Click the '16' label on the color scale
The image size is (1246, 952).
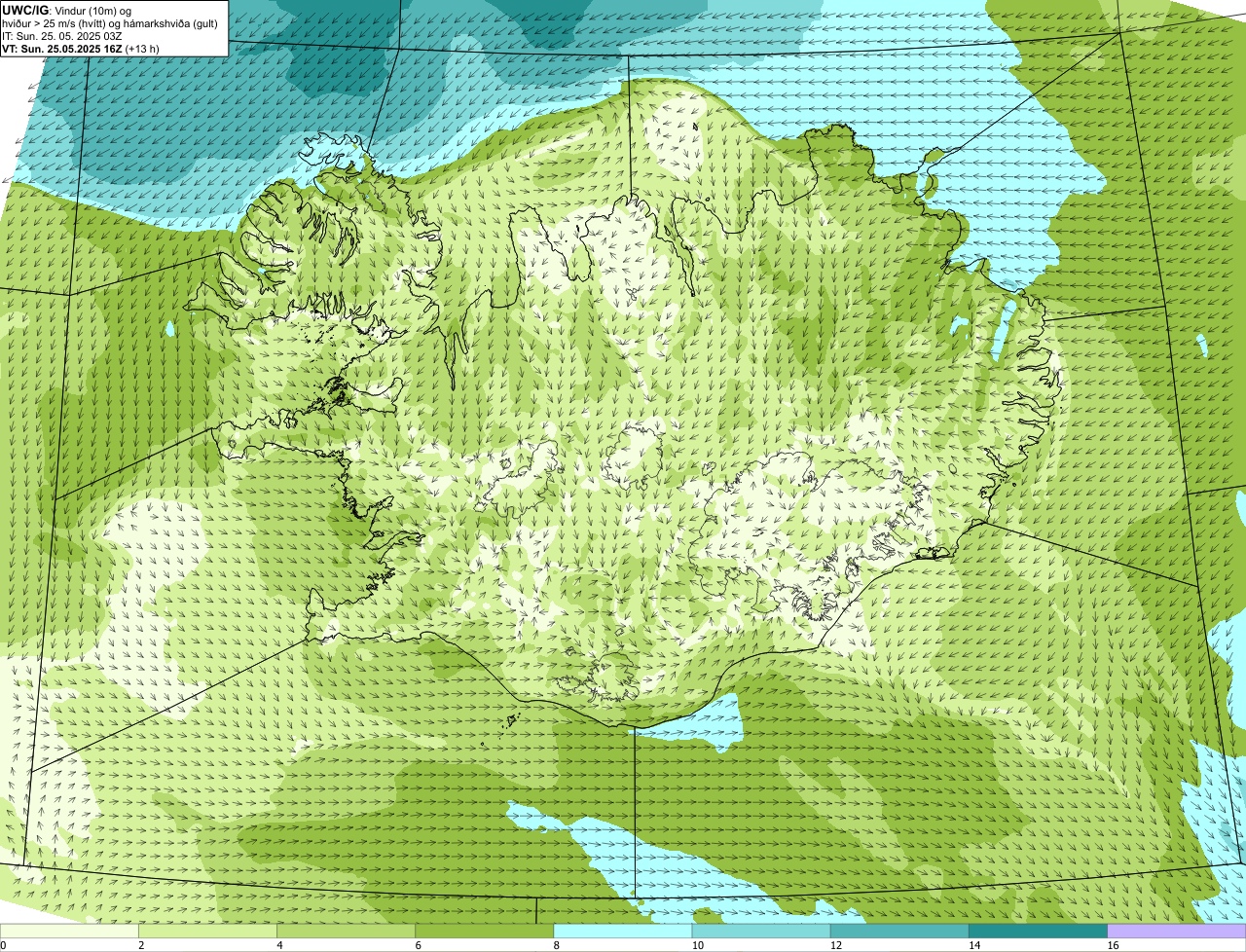(x=1113, y=945)
